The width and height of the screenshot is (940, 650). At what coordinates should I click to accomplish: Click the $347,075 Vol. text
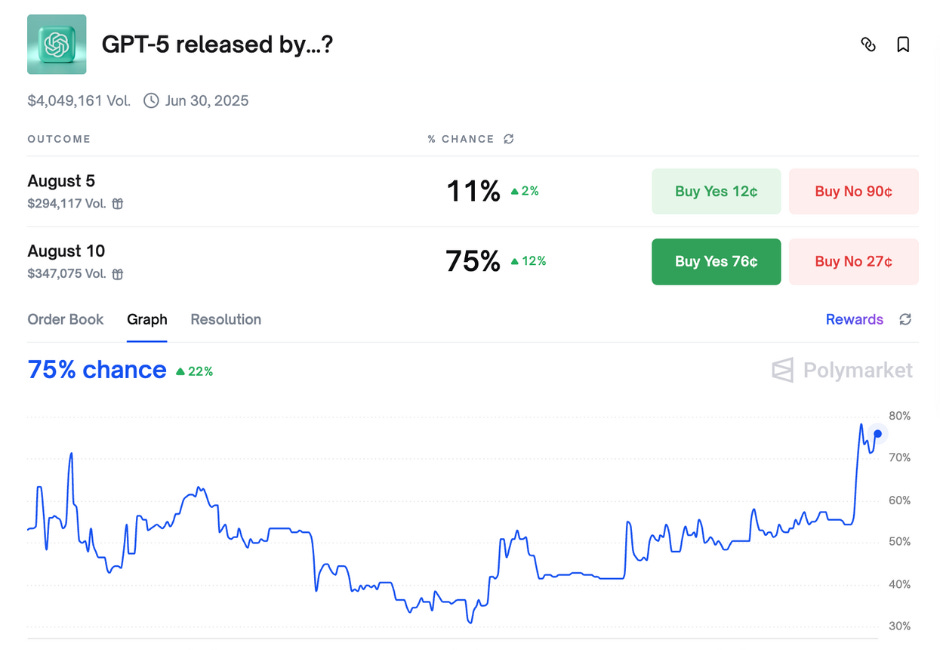pos(67,274)
